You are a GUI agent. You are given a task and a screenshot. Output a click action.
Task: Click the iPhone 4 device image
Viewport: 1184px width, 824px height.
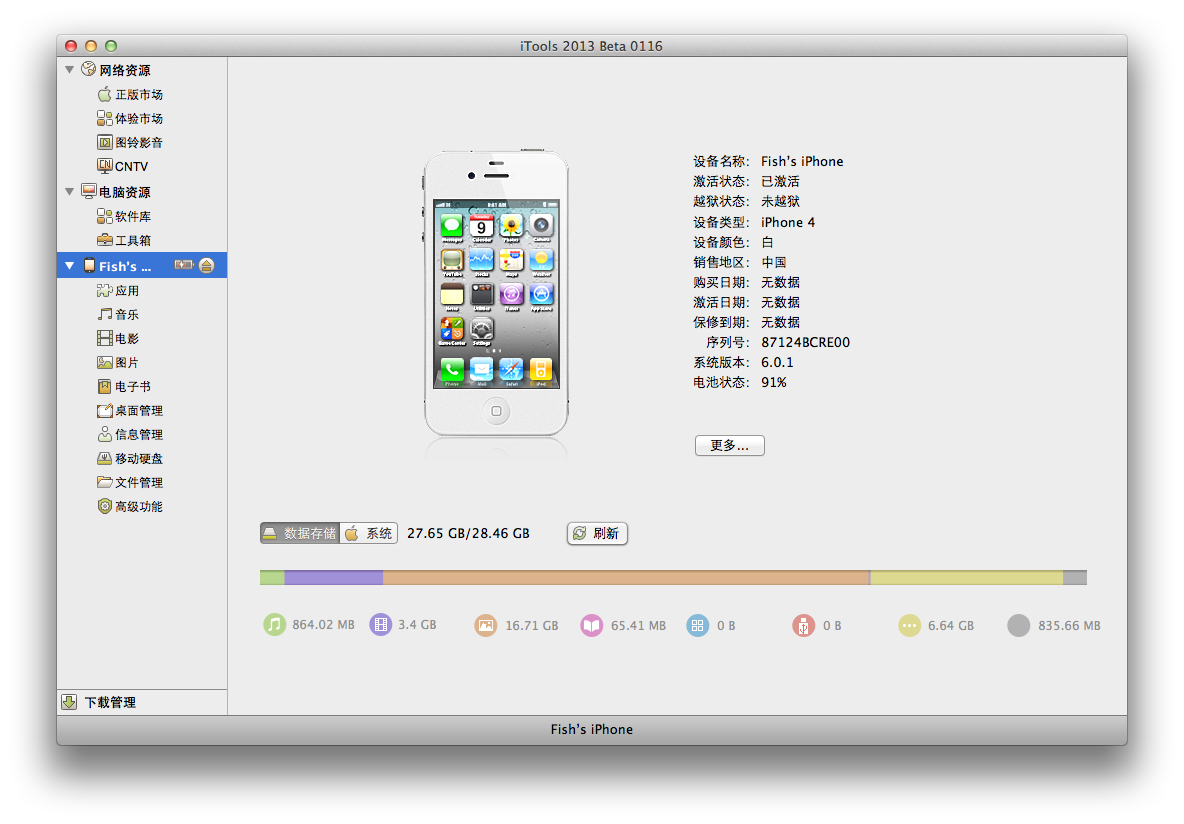point(496,294)
